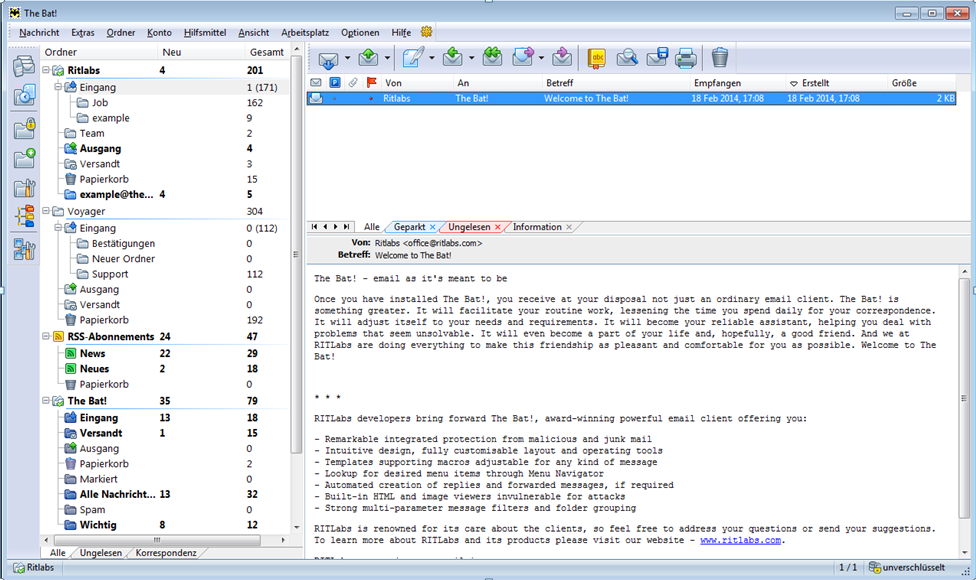The height and width of the screenshot is (580, 976).
Task: Click the reply to all toolbar icon
Action: 492,57
